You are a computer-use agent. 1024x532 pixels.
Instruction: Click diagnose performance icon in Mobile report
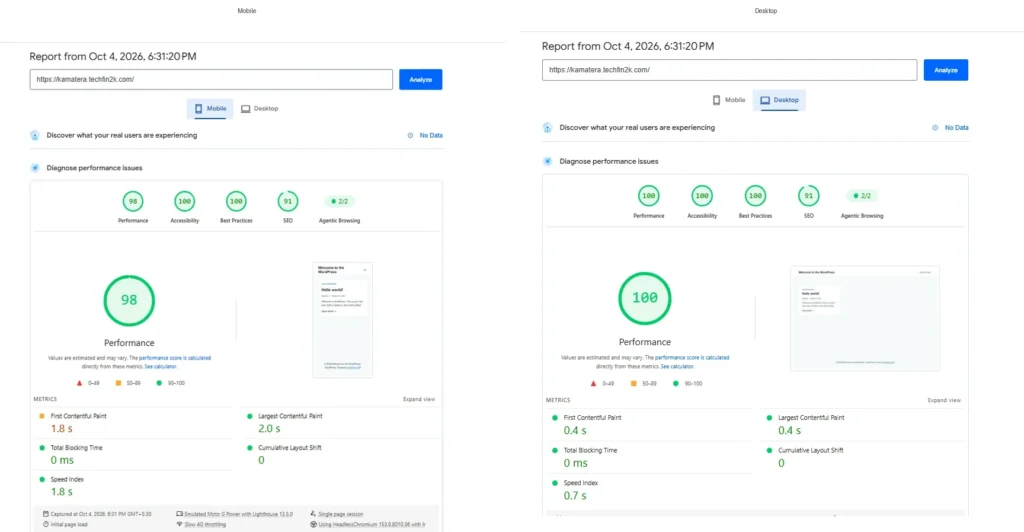pyautogui.click(x=35, y=168)
